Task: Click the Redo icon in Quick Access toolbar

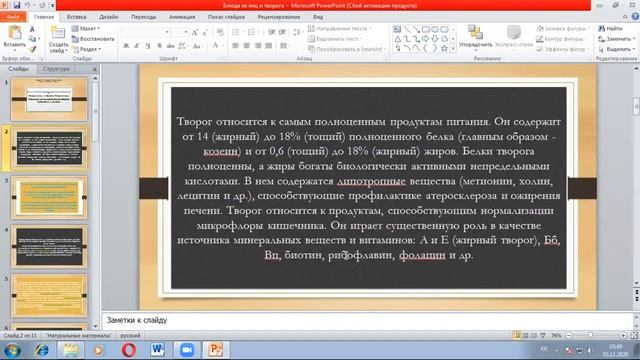Action: pos(42,5)
